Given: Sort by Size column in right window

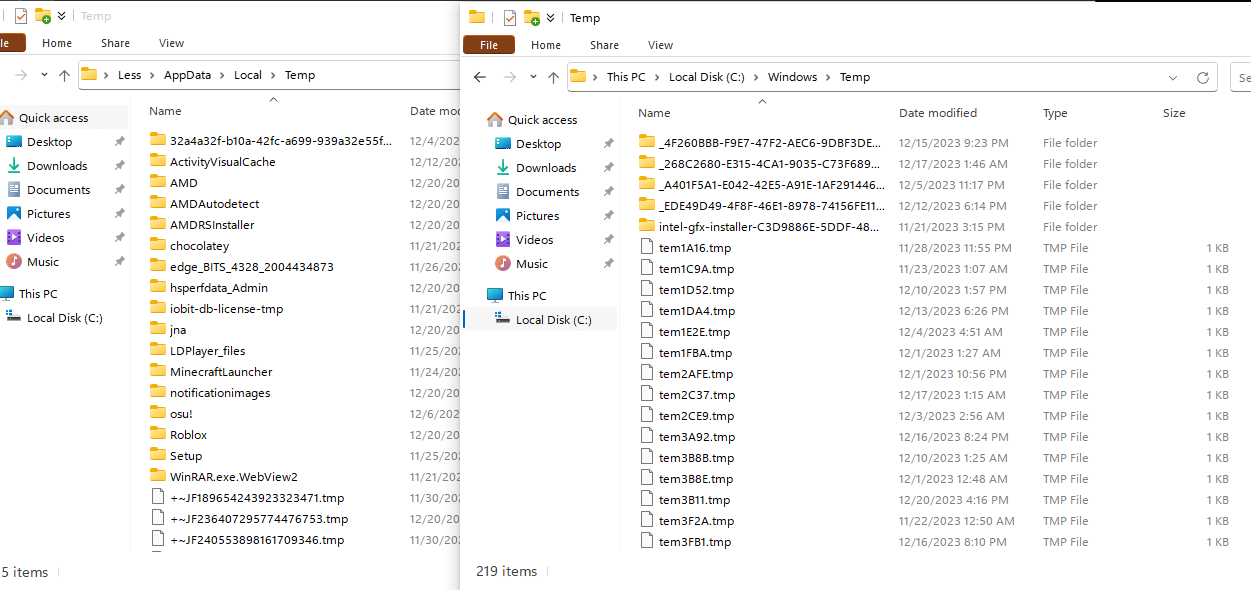Looking at the screenshot, I should 1174,113.
